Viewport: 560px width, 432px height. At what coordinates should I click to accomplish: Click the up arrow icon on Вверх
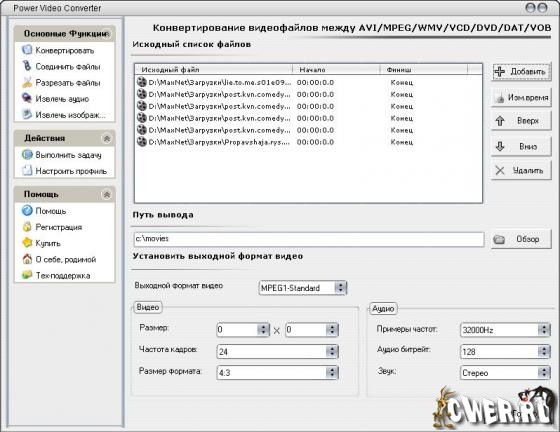pos(500,121)
